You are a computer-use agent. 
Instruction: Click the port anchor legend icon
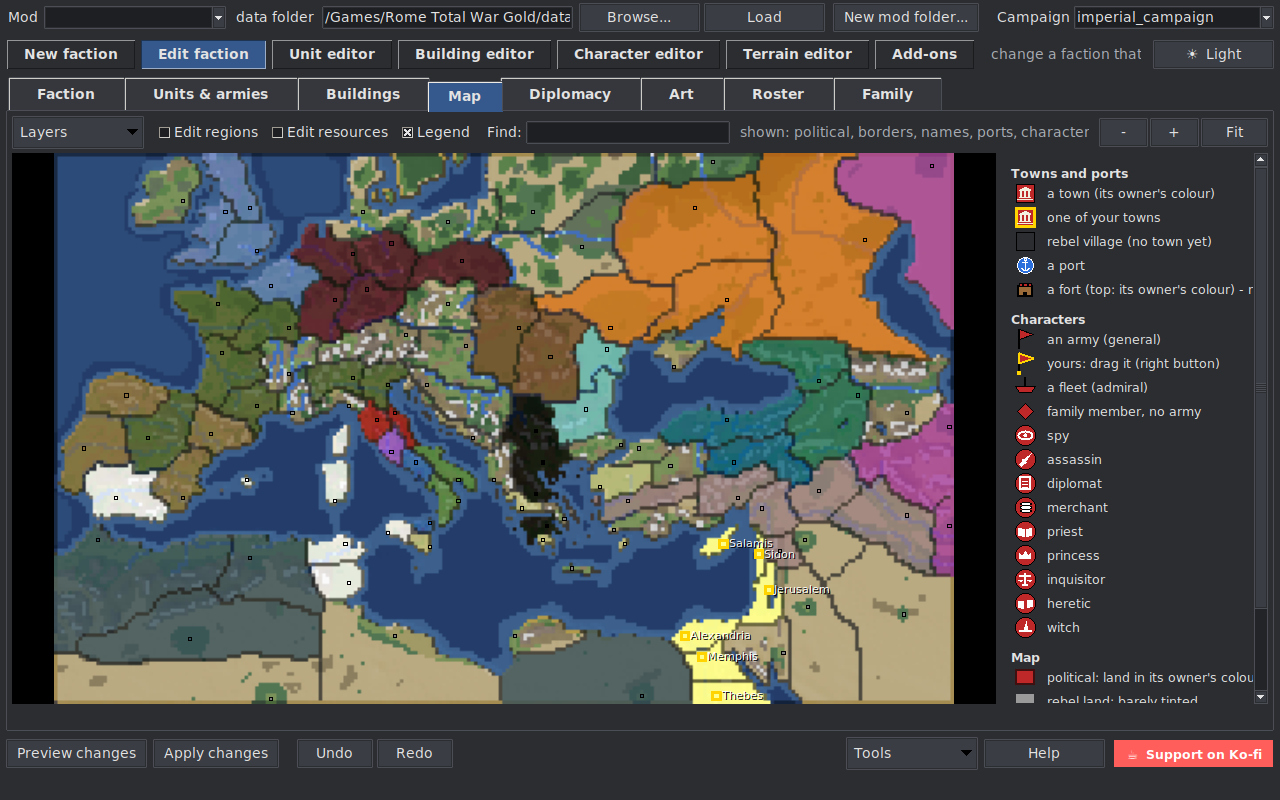click(x=1025, y=266)
